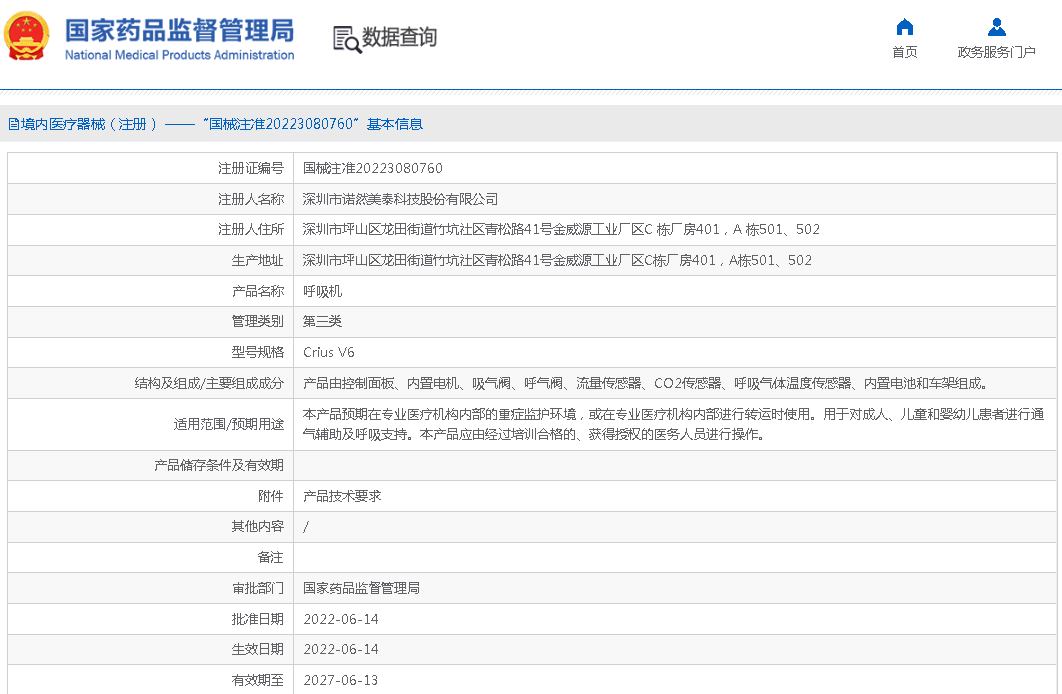Click National Medical Products Administration subtitle
The width and height of the screenshot is (1062, 694).
(x=179, y=55)
